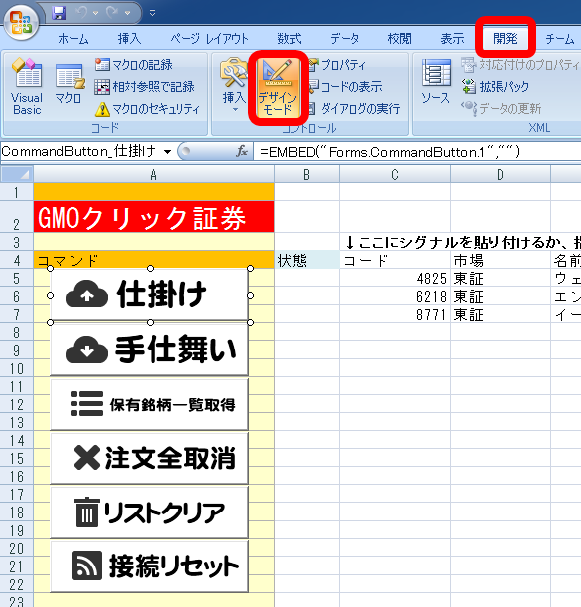581x607 pixels.
Task: Open the XML ソース pane
Action: coord(436,82)
